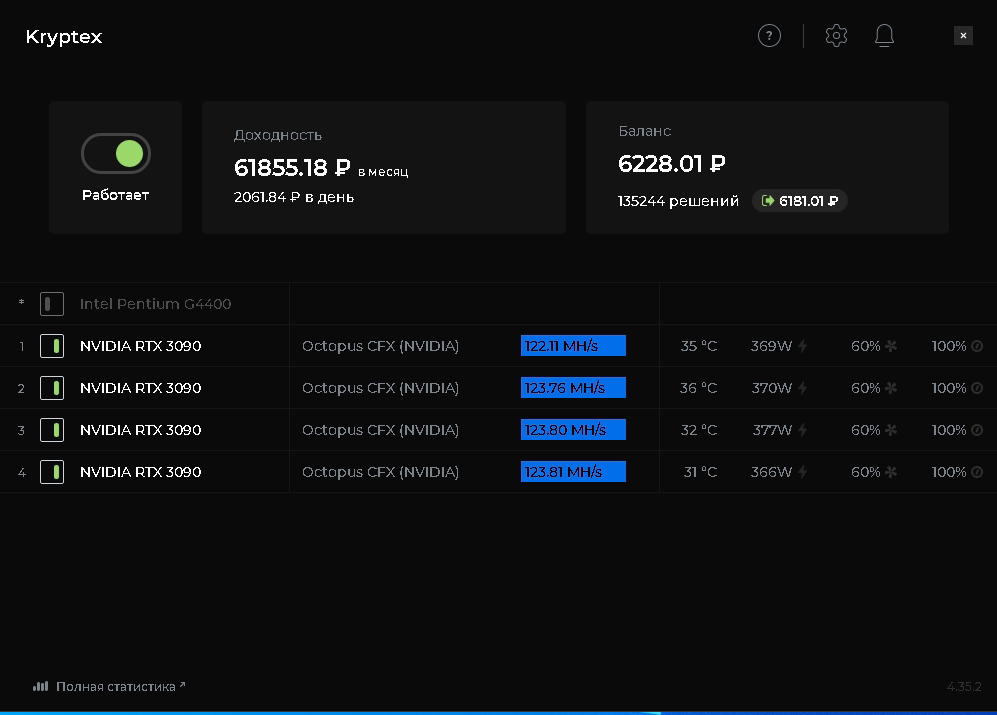Click Octopus CFX (NVIDIA) in device 4 row
The height and width of the screenshot is (715, 997).
coord(380,472)
